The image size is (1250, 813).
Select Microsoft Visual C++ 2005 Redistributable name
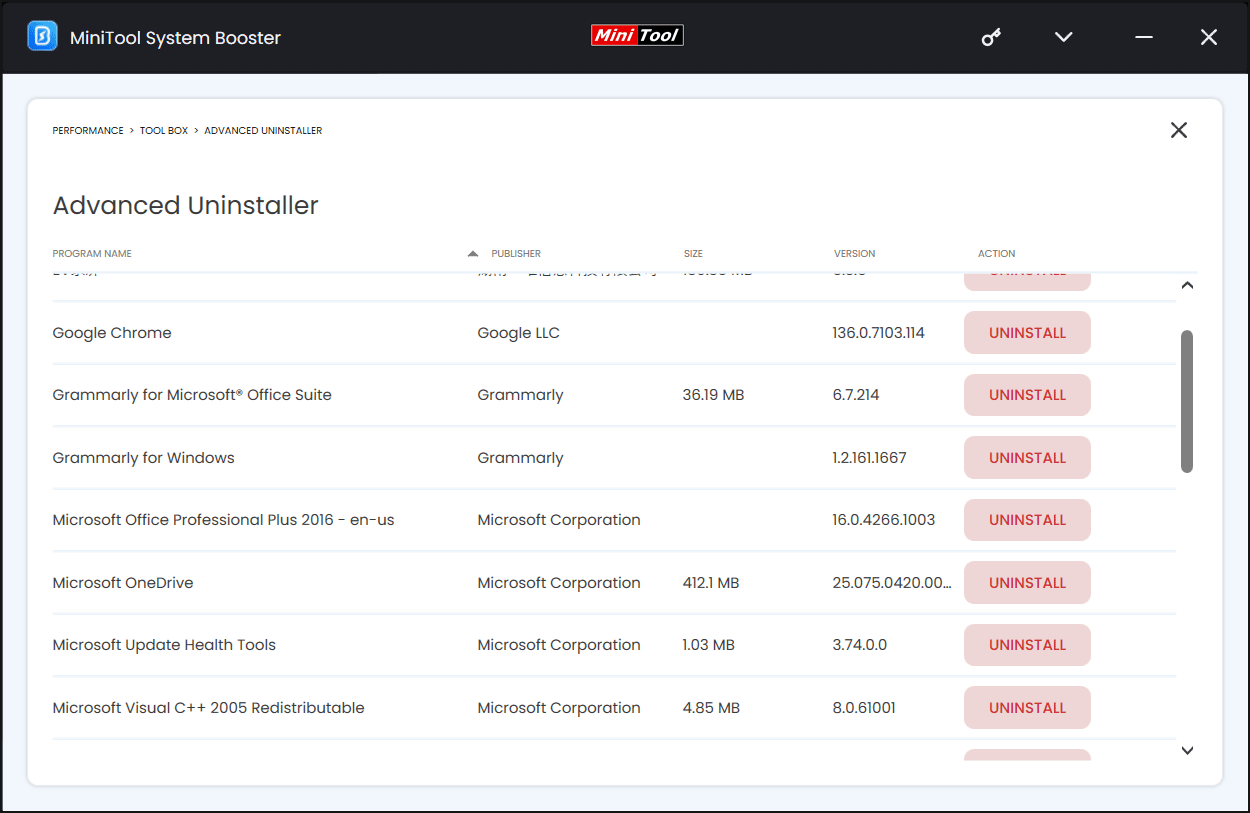click(x=208, y=708)
